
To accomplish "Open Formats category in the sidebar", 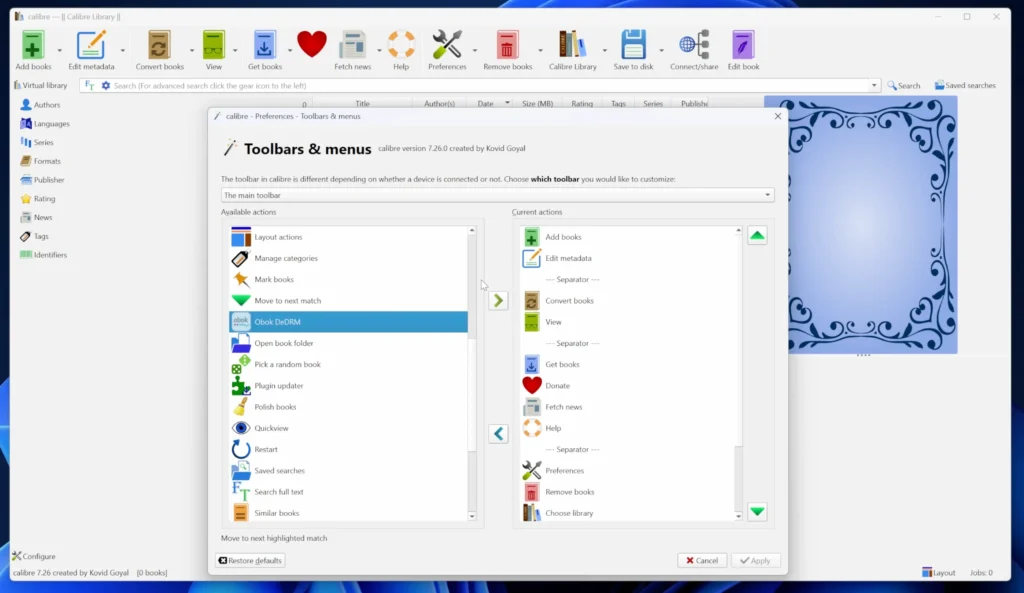I will click(x=40, y=161).
